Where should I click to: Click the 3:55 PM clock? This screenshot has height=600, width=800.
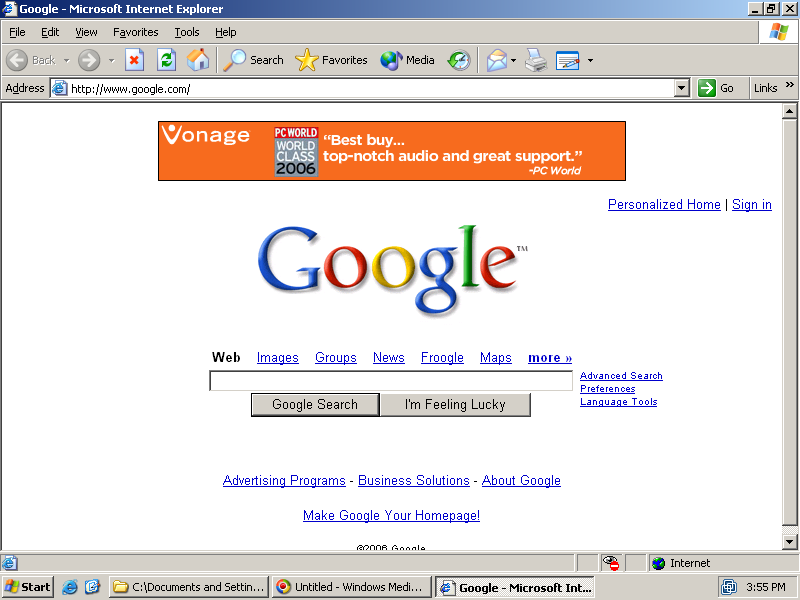(765, 587)
